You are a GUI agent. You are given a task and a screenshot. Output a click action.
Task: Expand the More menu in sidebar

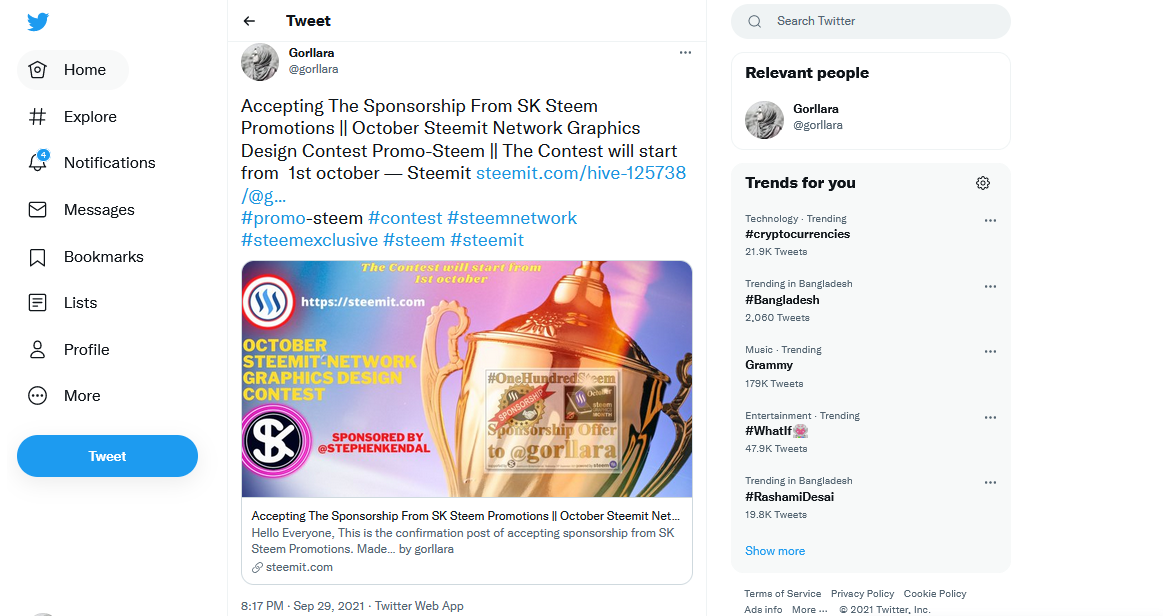[x=64, y=396]
